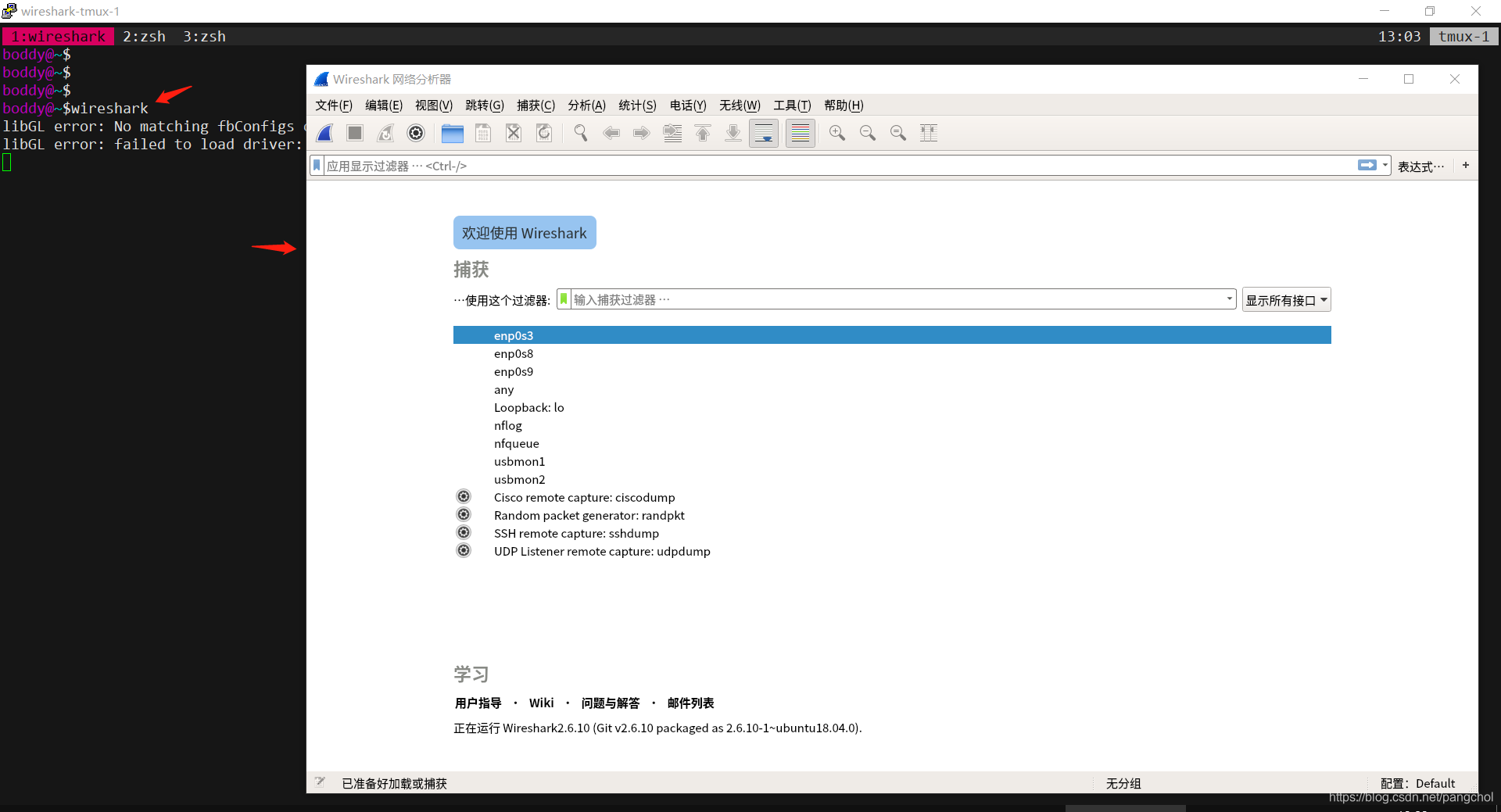Open the 表达式 expression builder

1421,166
